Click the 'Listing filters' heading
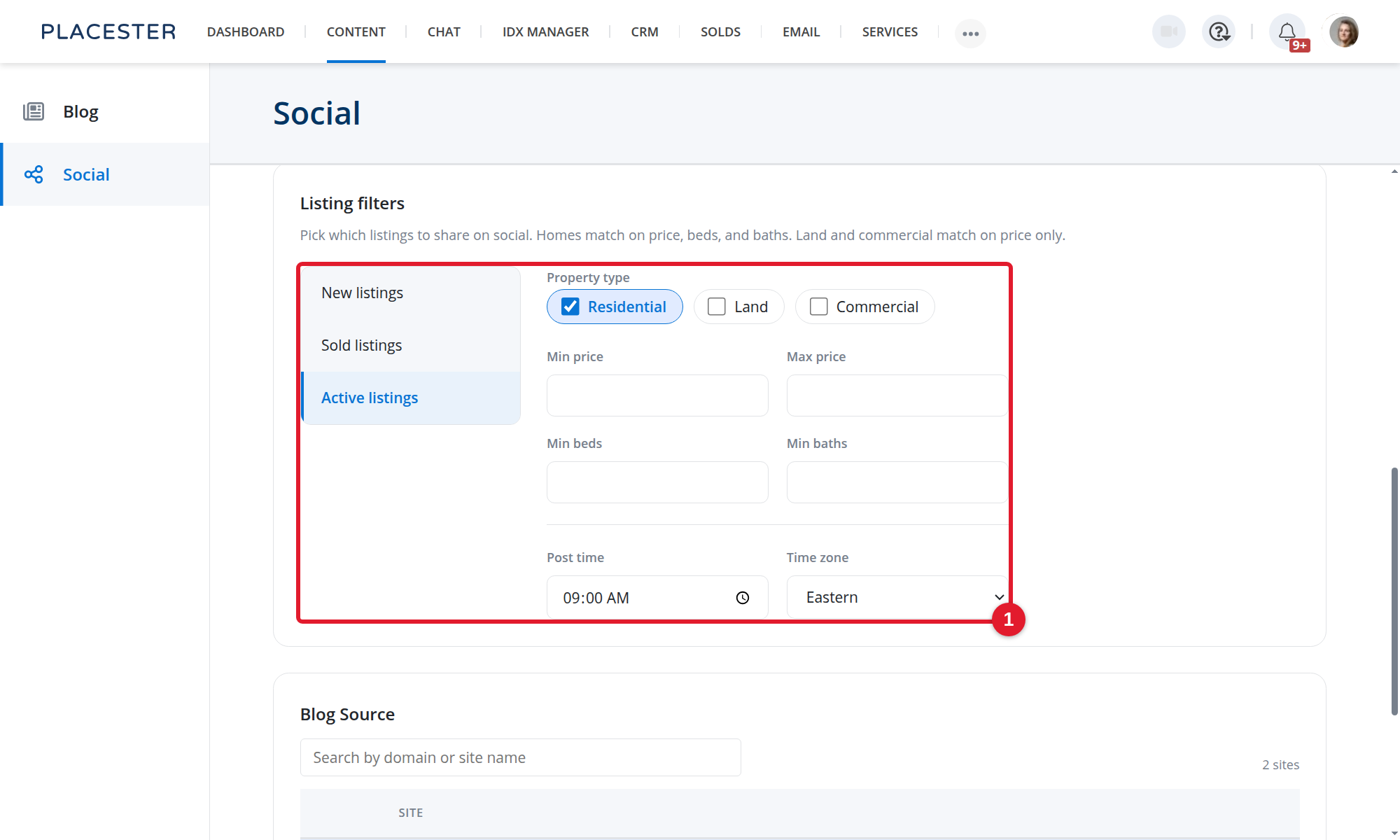The image size is (1400, 840). tap(352, 203)
